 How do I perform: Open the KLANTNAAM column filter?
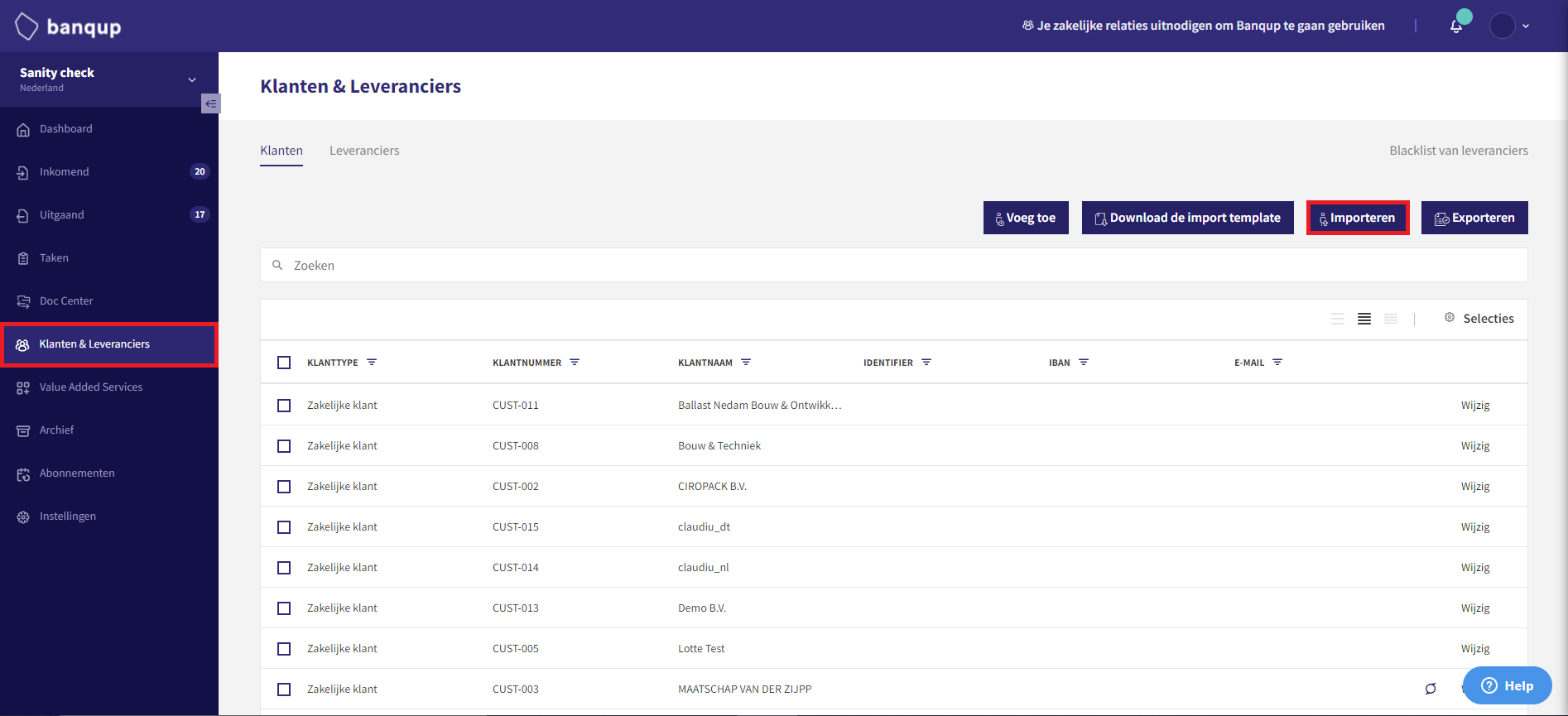746,363
